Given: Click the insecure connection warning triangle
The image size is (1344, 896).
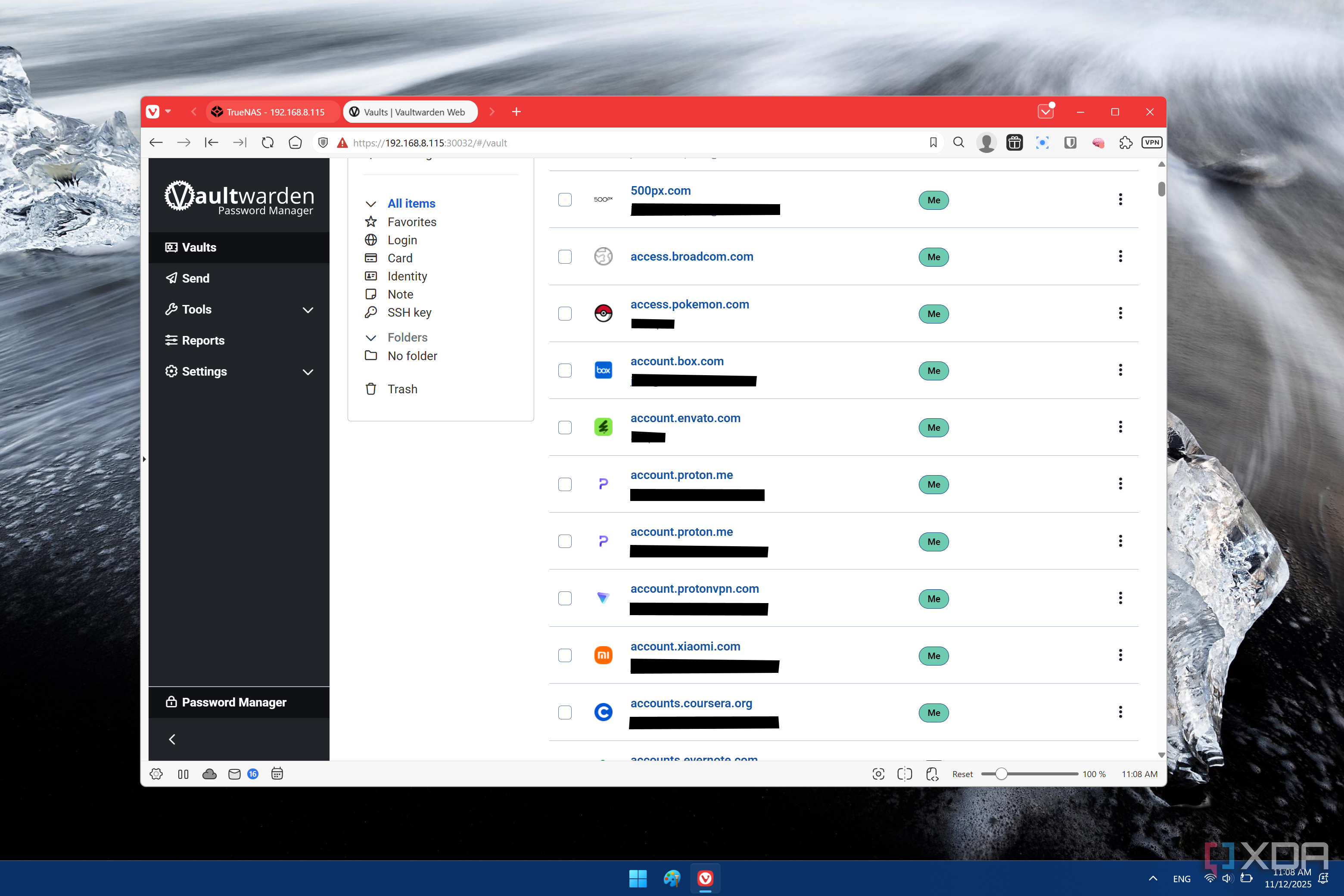Looking at the screenshot, I should point(342,143).
